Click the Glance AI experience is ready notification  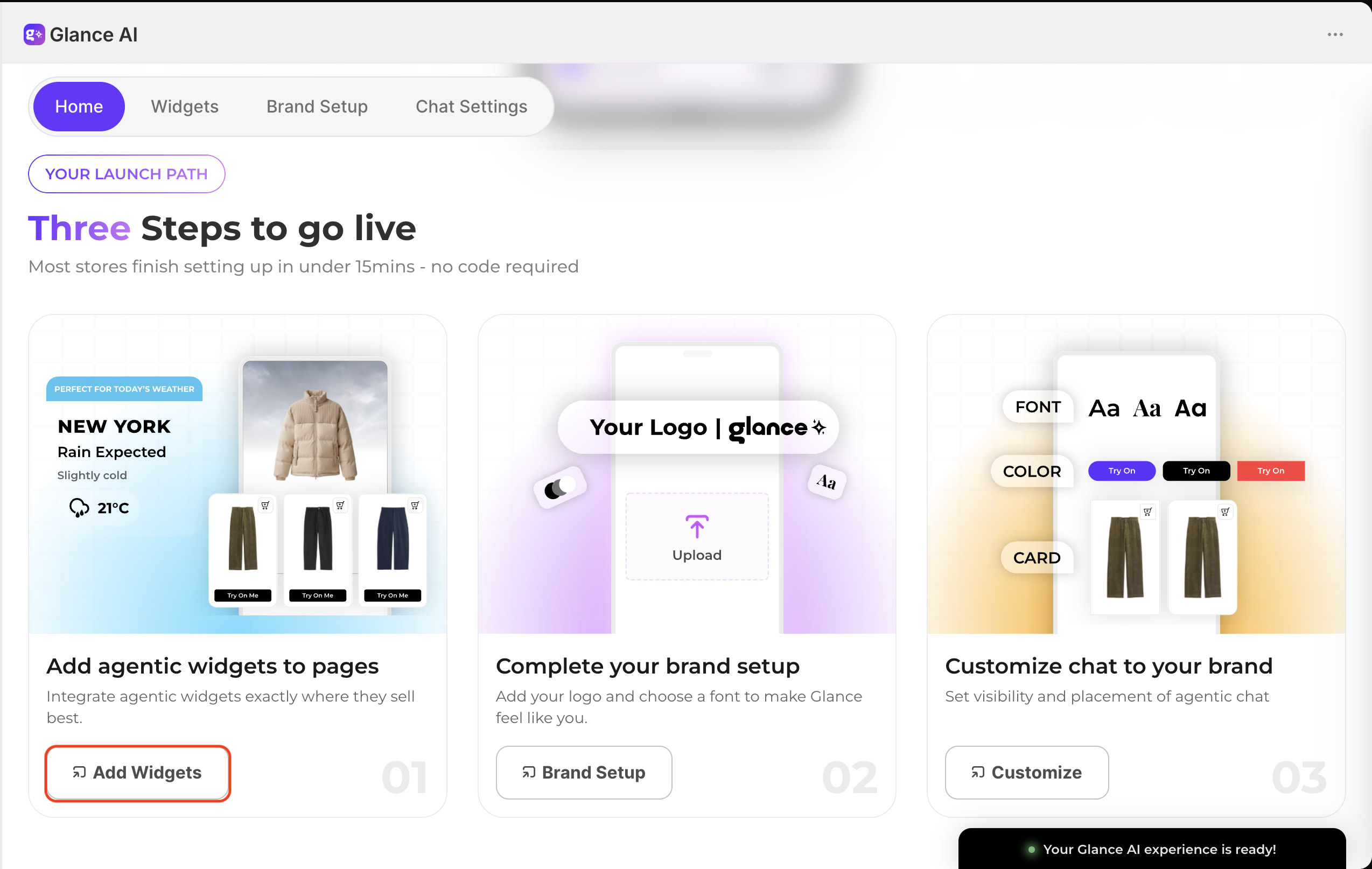click(1152, 849)
